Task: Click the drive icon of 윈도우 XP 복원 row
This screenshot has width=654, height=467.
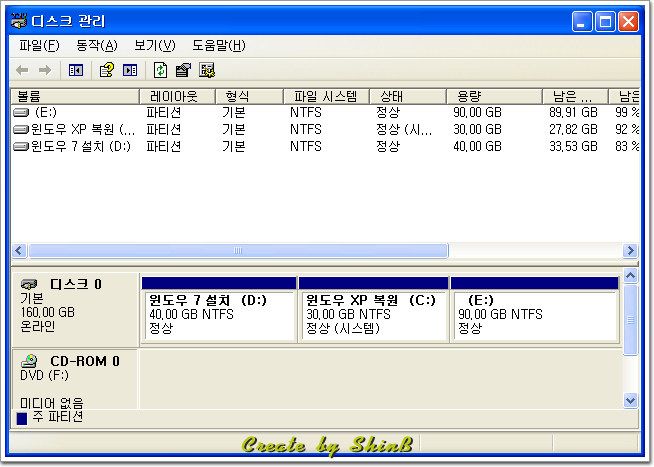Action: tap(21, 129)
